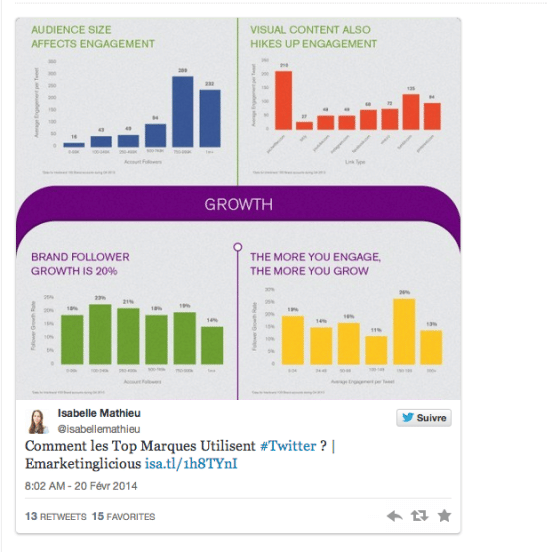Retweet this tweet using the retweet icon
560x552 pixels.
419,516
